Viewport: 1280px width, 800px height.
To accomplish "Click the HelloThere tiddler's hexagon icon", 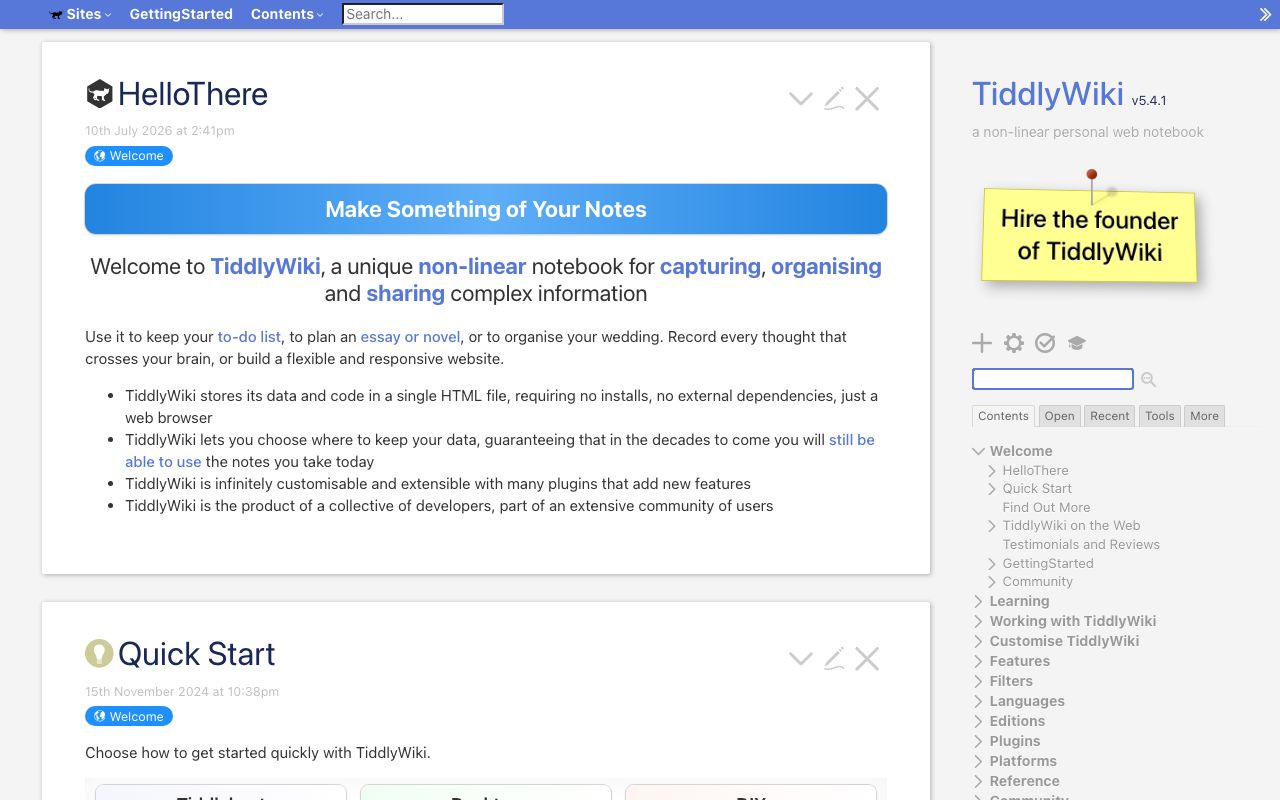I will pos(99,94).
